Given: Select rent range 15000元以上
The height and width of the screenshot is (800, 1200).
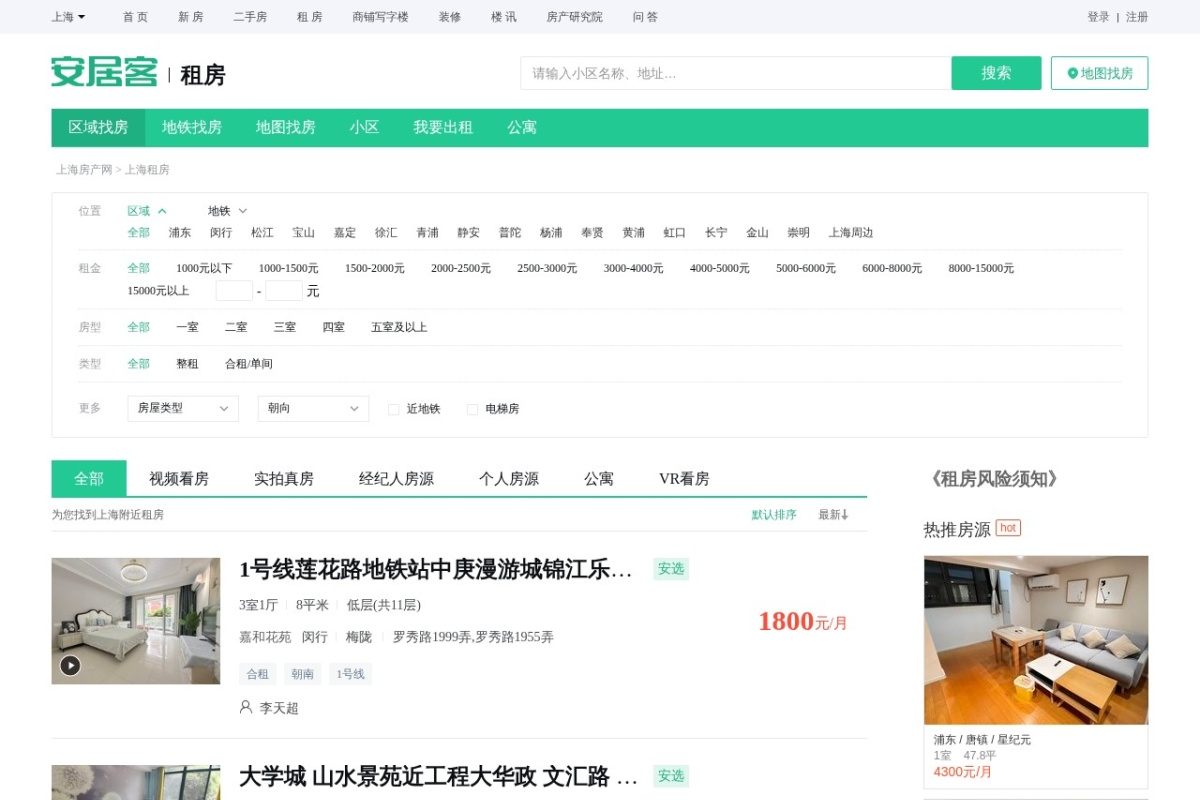Looking at the screenshot, I should (x=158, y=291).
